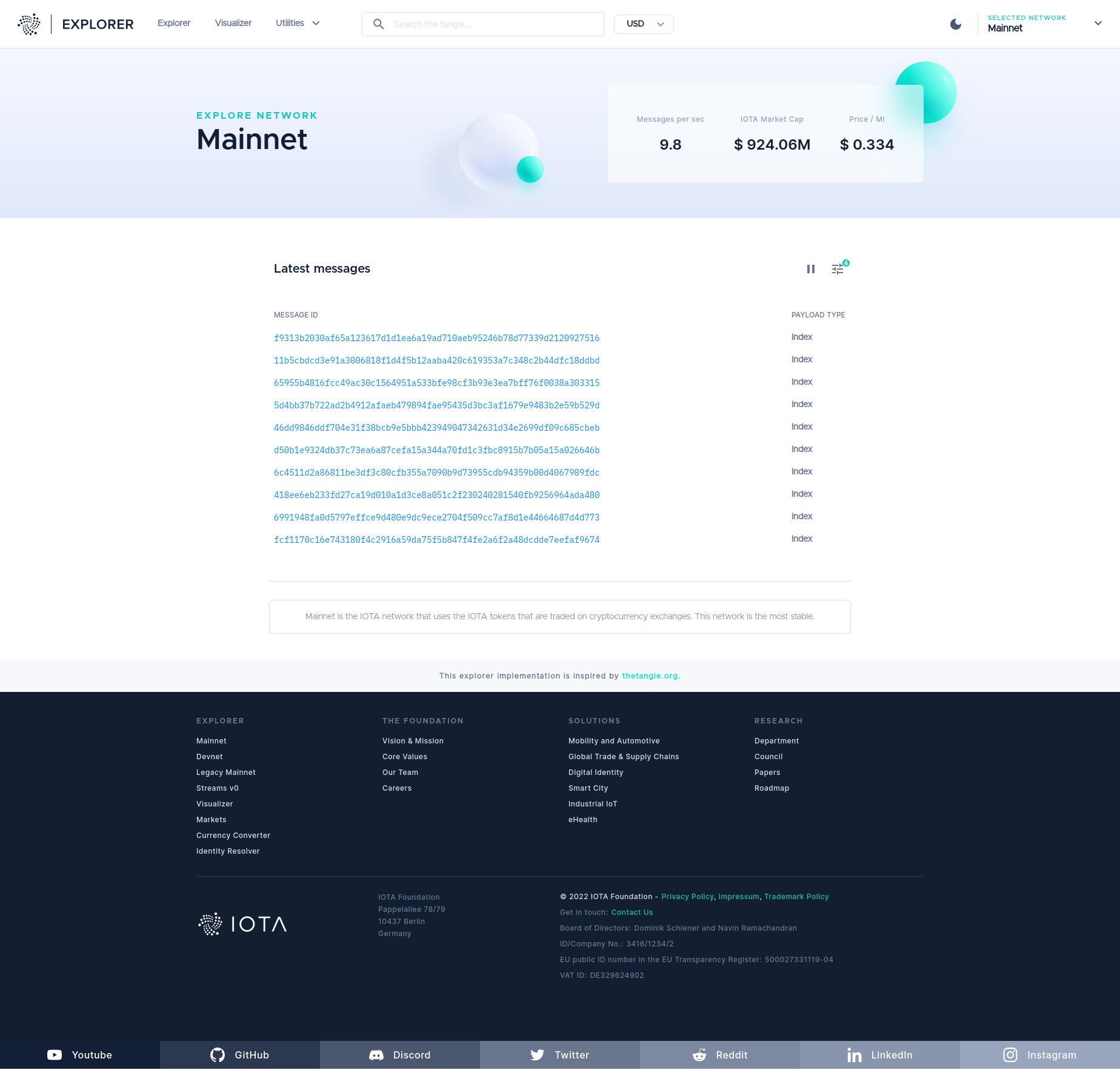Open Core Values link
Image resolution: width=1120 pixels, height=1070 pixels.
coord(405,757)
